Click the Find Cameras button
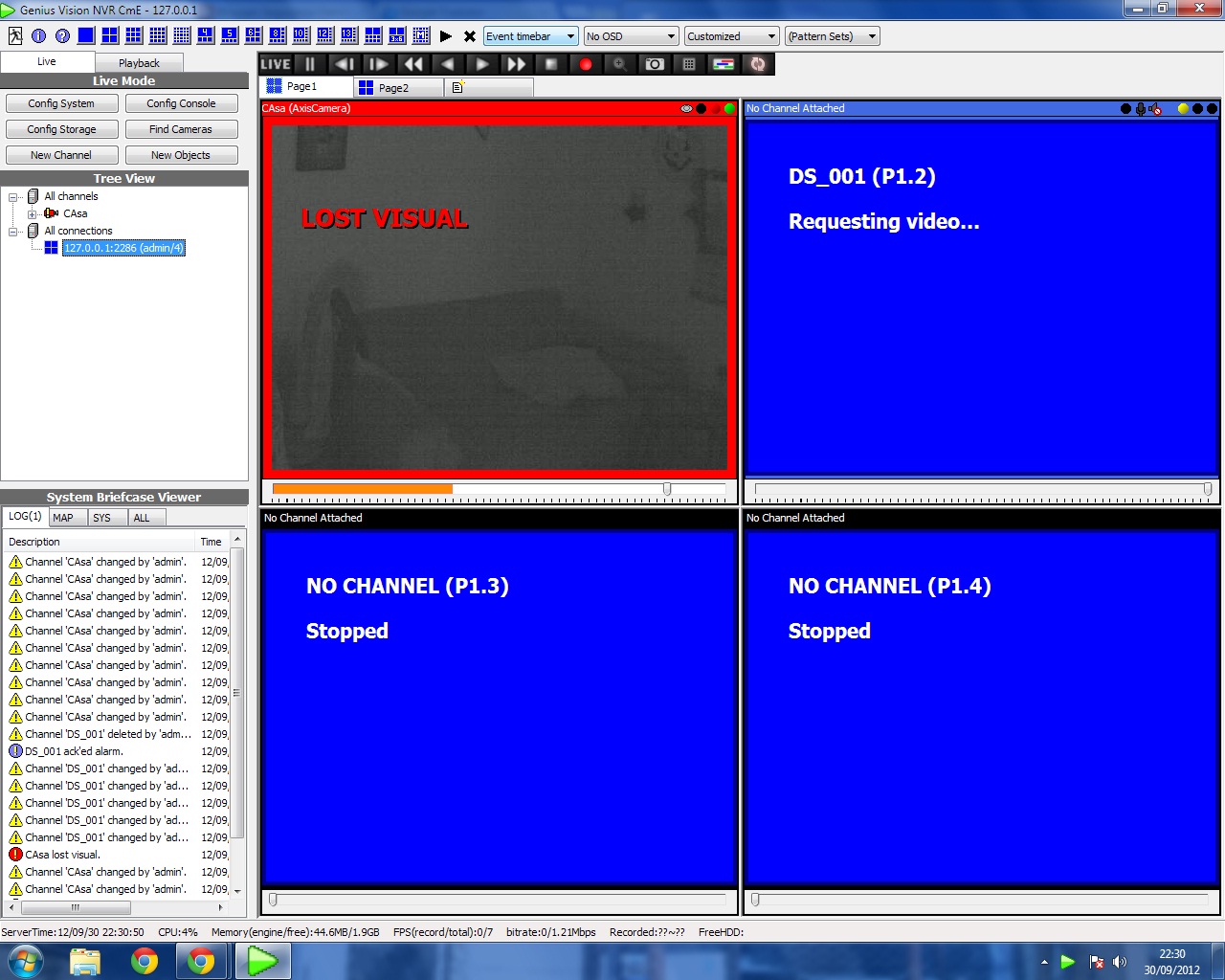 [181, 128]
